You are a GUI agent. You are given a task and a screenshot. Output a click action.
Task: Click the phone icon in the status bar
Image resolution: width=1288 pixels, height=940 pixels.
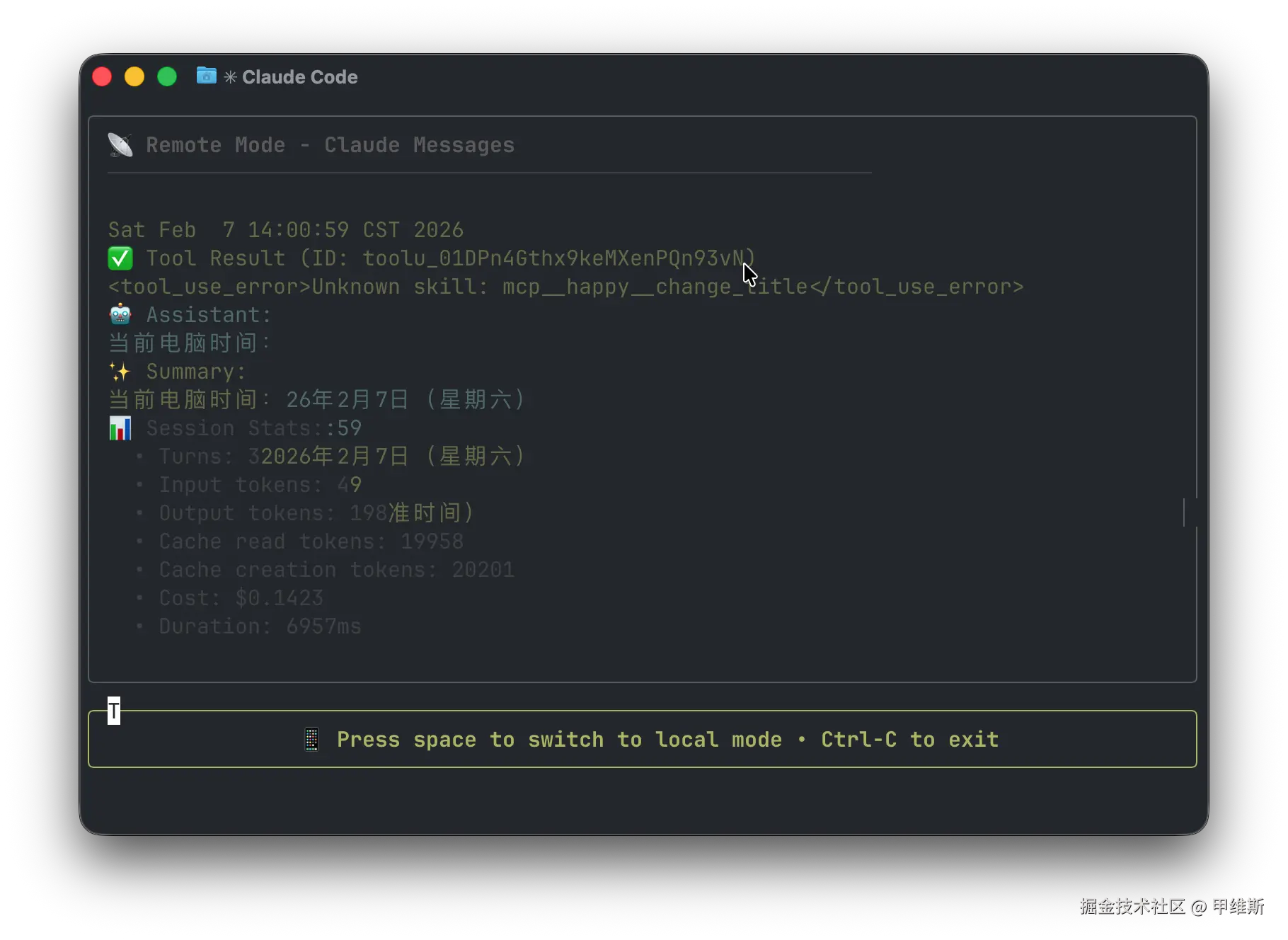(x=311, y=739)
